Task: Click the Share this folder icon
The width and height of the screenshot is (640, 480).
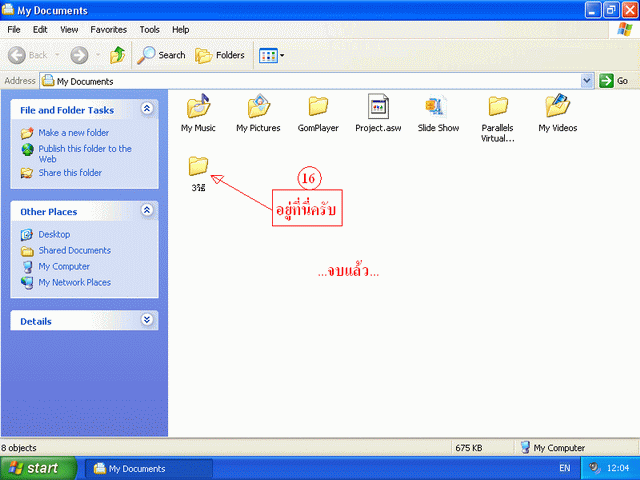Action: [27, 173]
